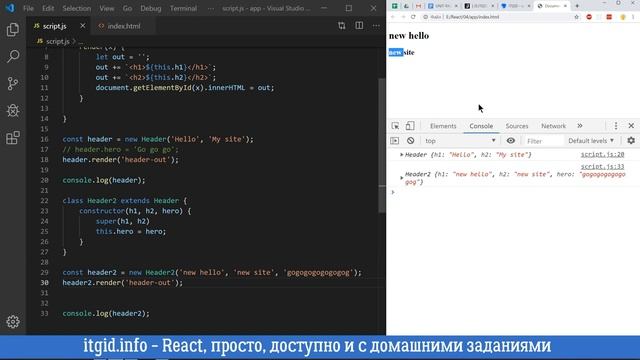Bookmark this page with the star

point(577,17)
